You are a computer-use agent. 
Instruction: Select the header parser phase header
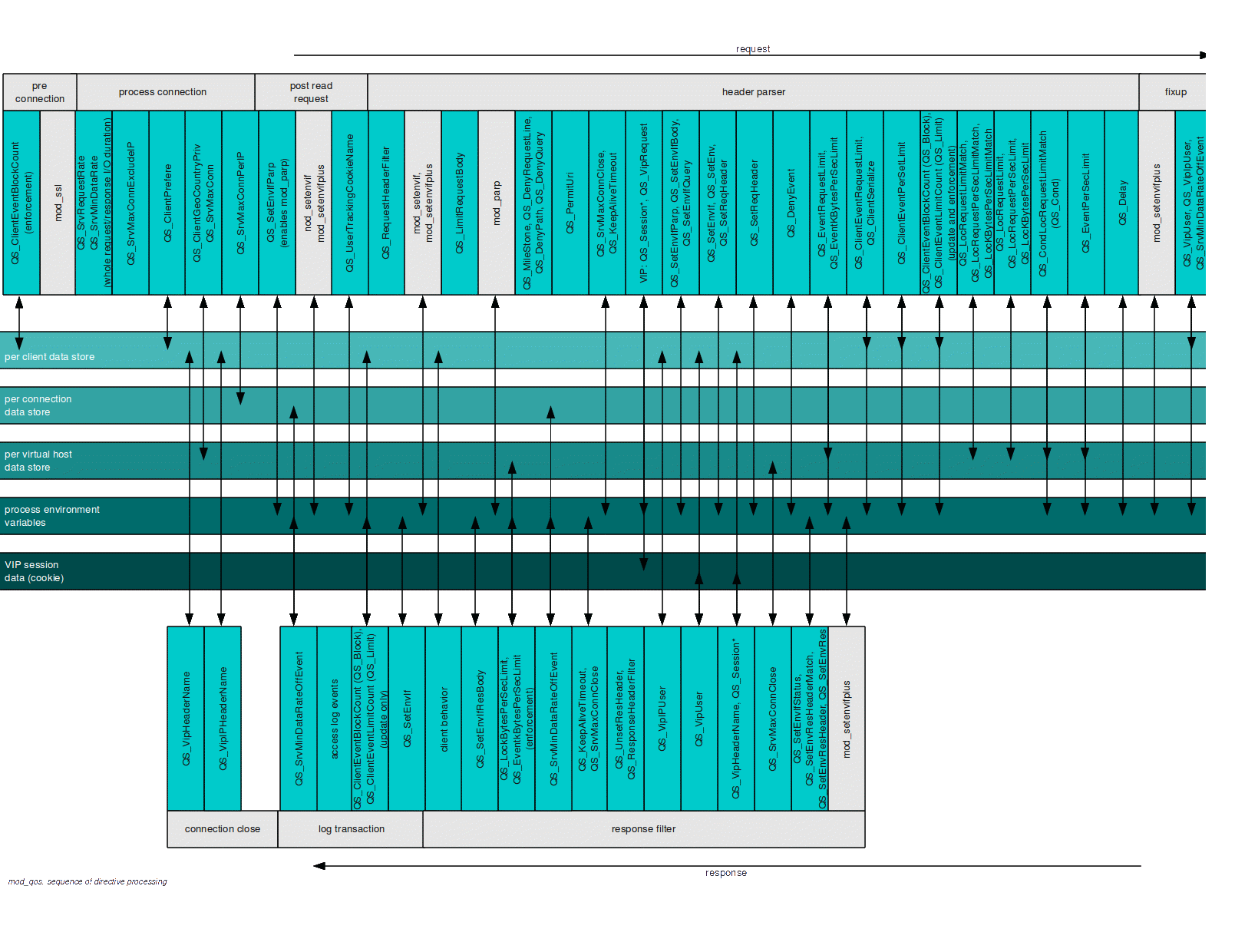[x=753, y=92]
